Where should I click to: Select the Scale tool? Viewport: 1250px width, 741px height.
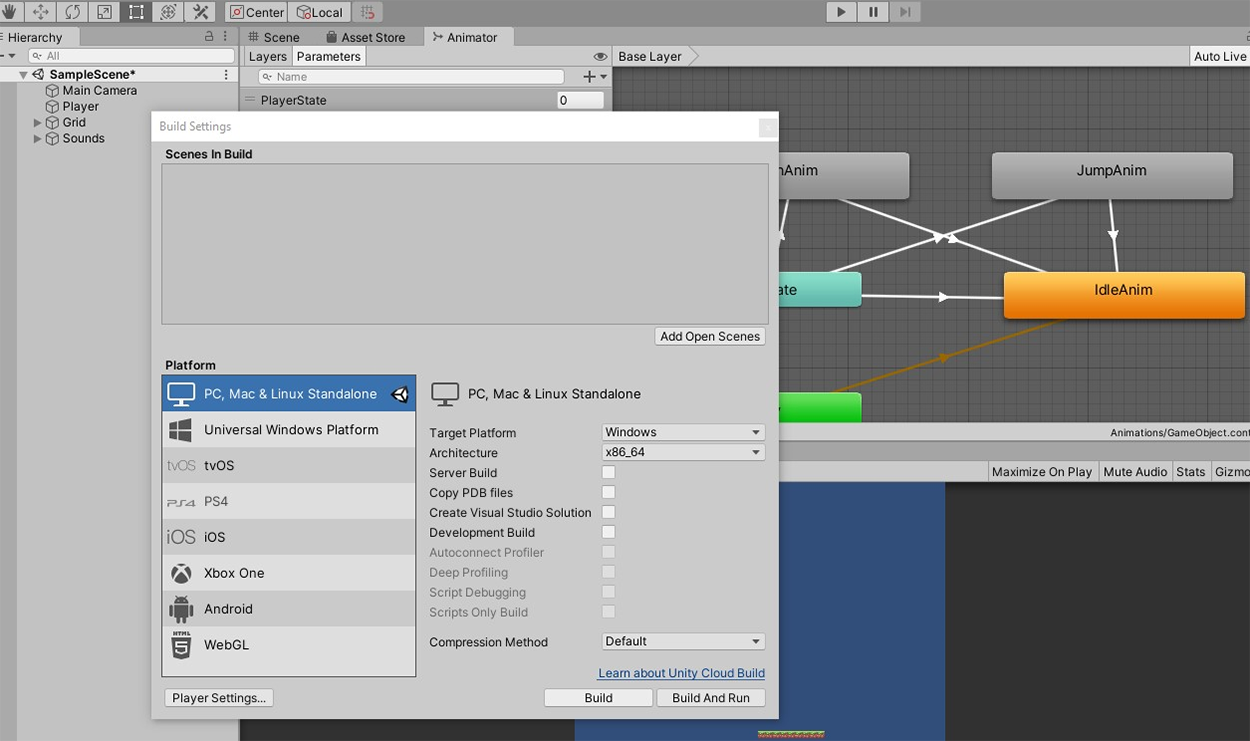tap(105, 12)
